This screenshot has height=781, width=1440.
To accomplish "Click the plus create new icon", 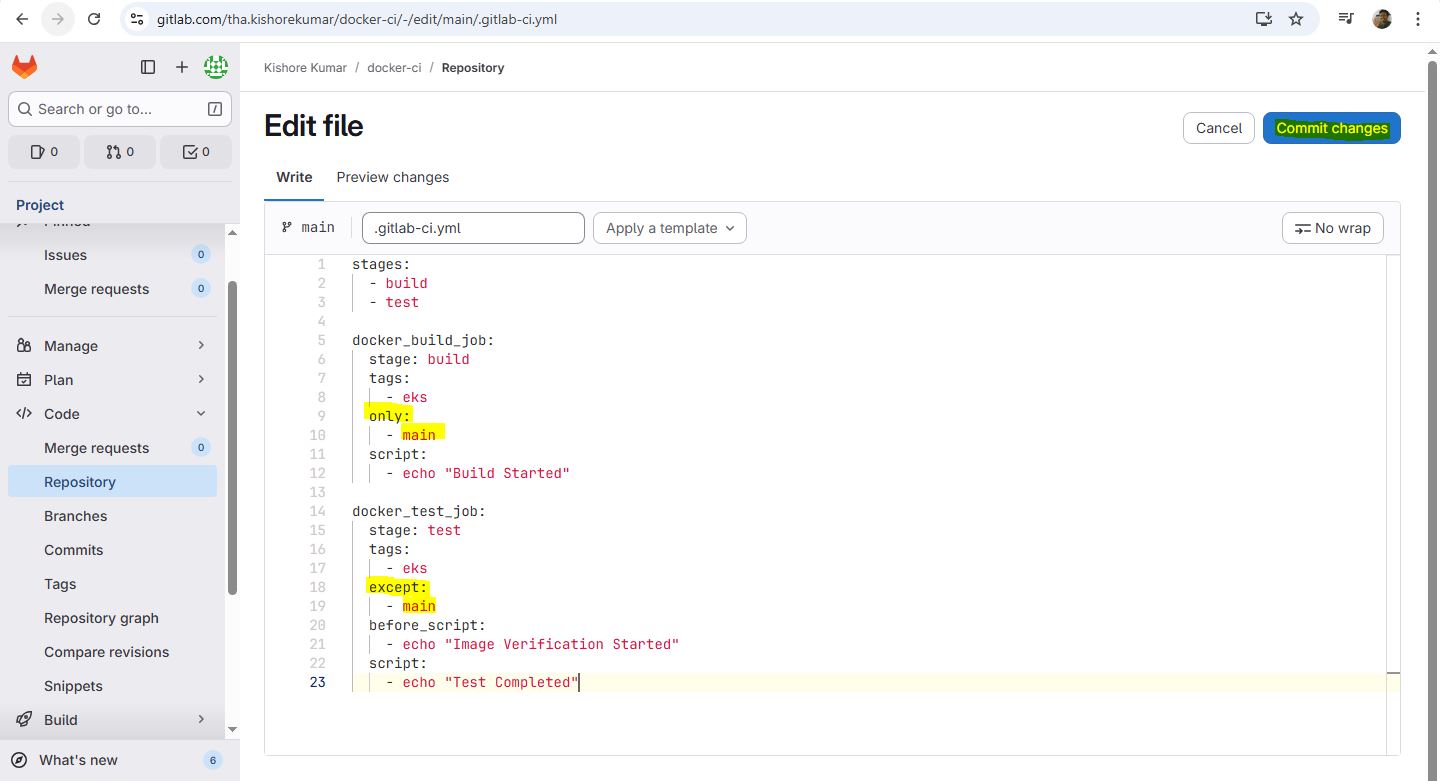I will point(181,67).
